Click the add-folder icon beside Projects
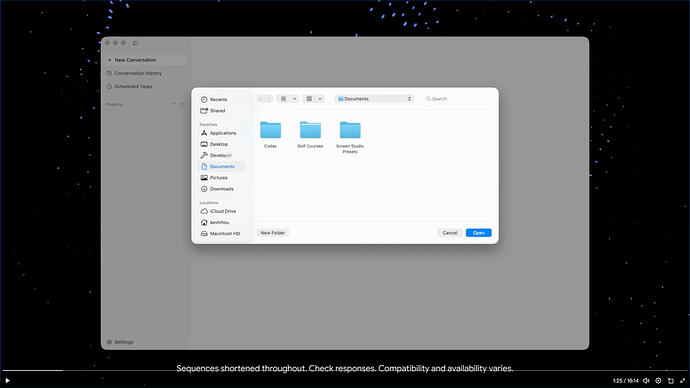Viewport: 690px width, 388px height. 182,104
